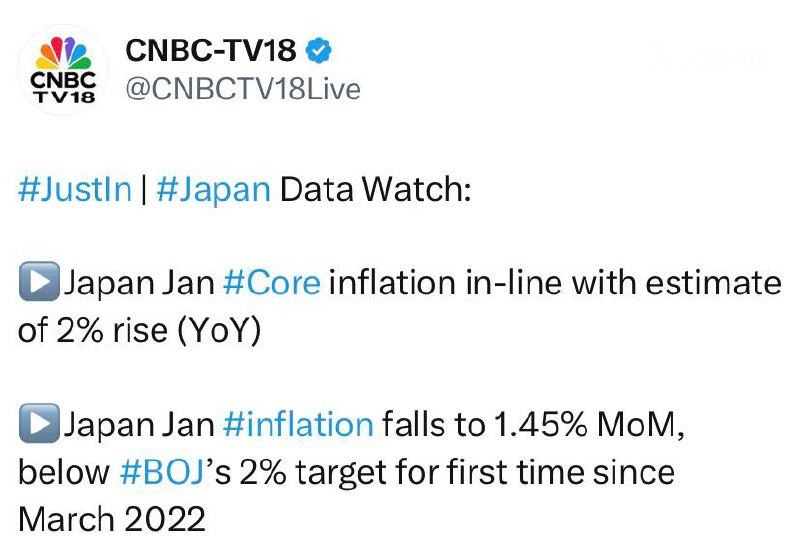Open the #JustIn hashtag

pos(75,190)
